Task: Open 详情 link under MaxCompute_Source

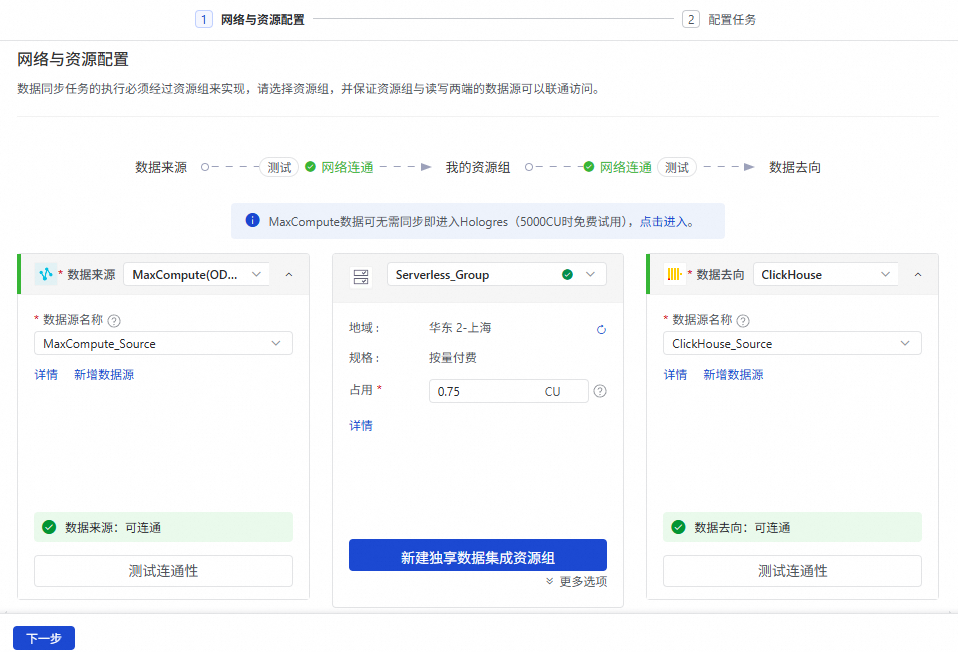Action: 46,375
